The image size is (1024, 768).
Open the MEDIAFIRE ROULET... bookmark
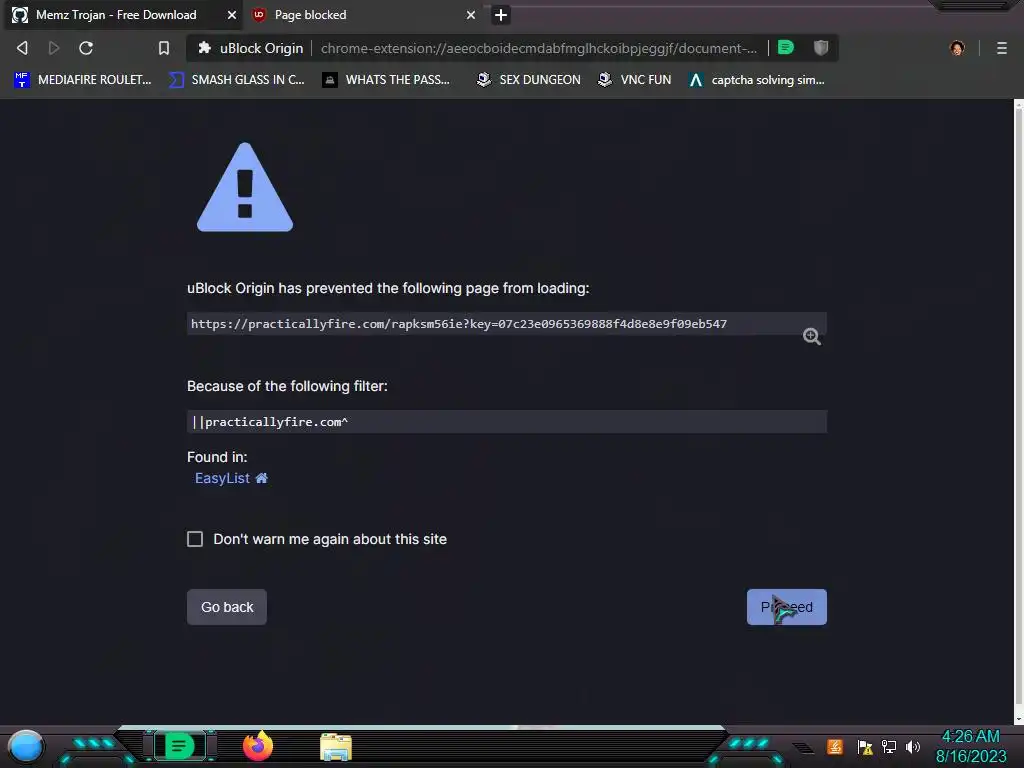point(82,80)
